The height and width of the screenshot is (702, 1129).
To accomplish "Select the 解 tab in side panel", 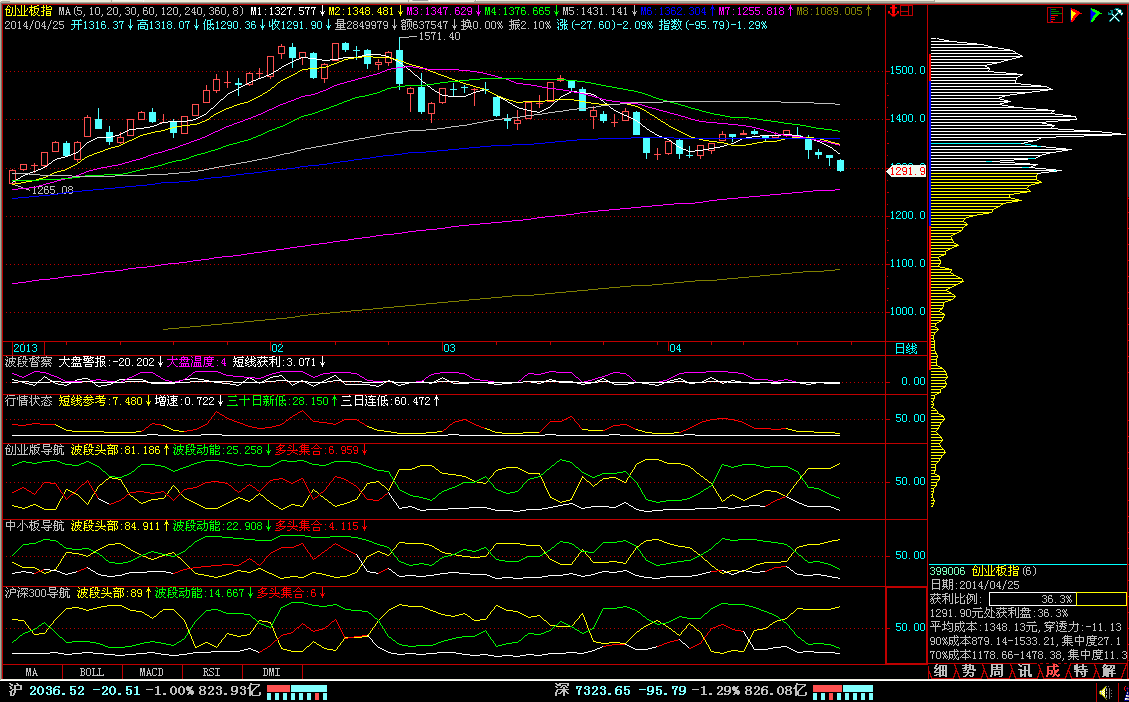I will click(x=1109, y=670).
